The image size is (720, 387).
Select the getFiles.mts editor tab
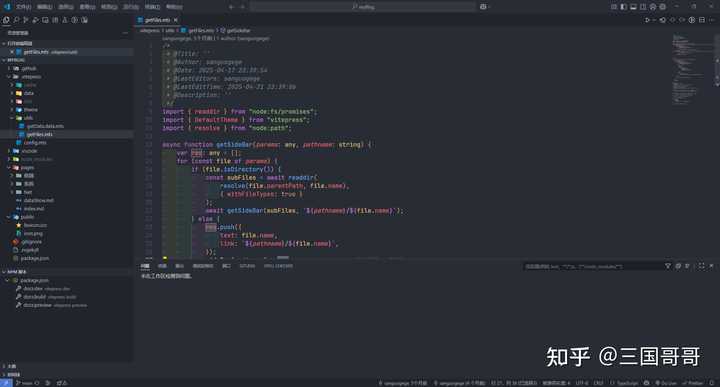coord(158,20)
